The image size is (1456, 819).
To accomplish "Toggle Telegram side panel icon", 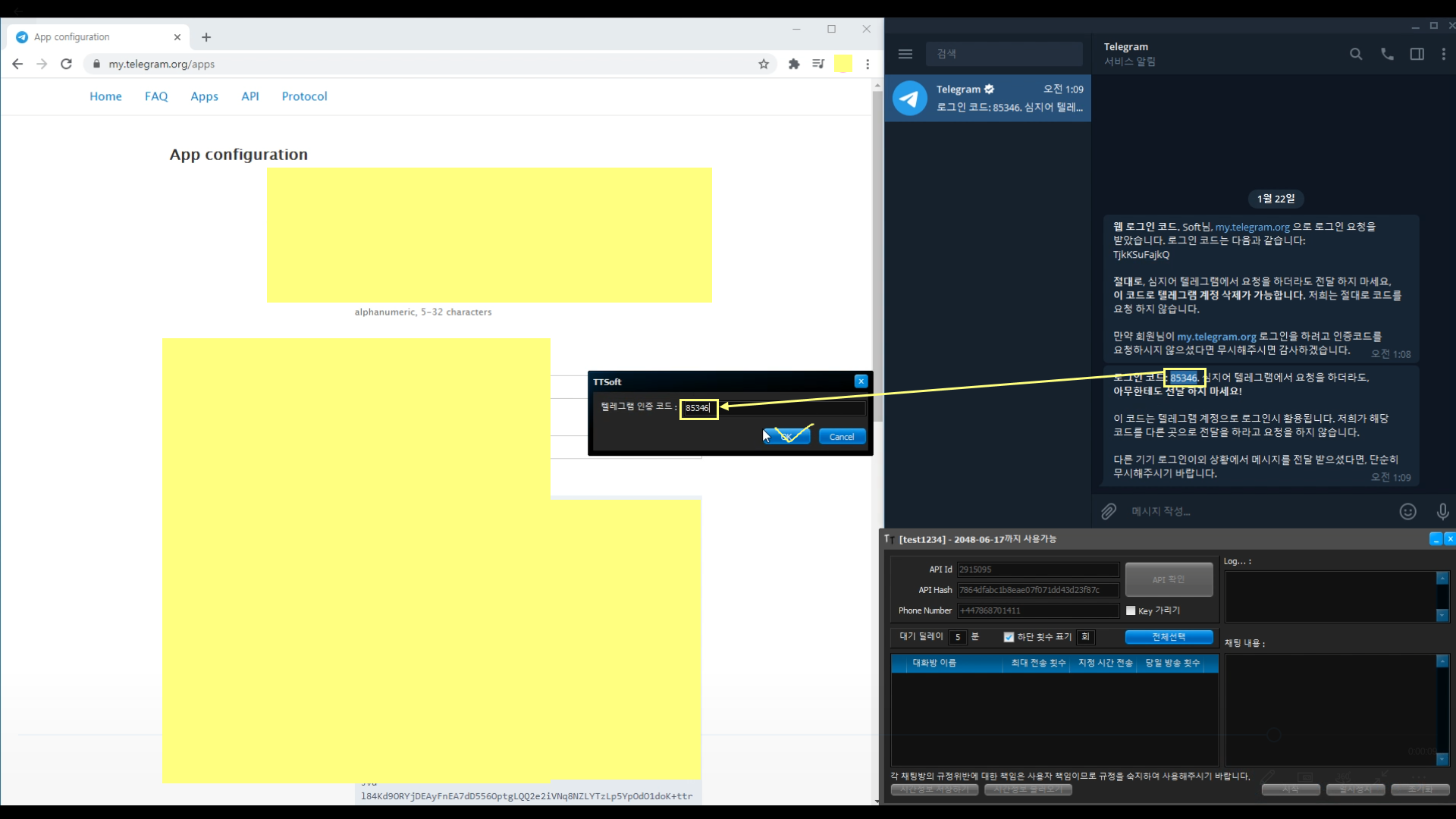I will coord(1417,54).
